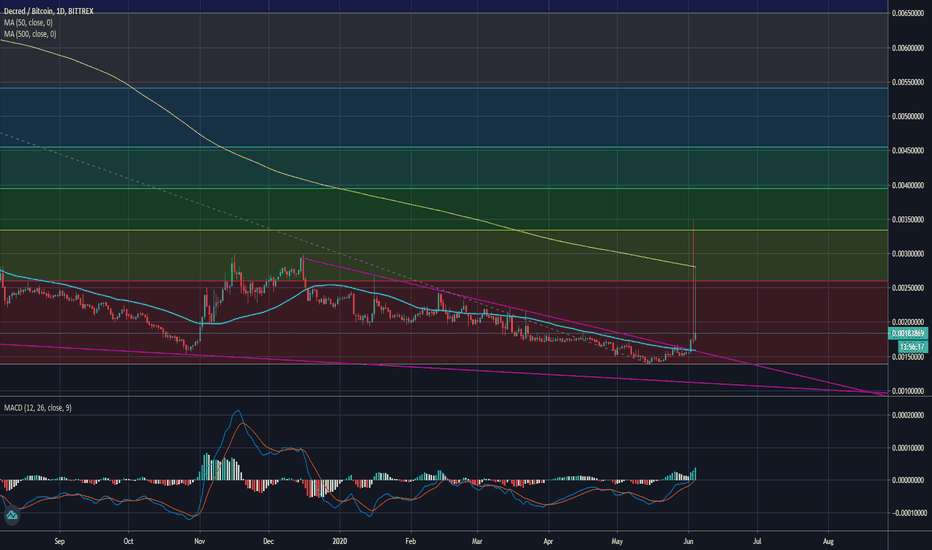Click the Mar label on time axis
Screen dimensions: 932x550
tap(477, 542)
